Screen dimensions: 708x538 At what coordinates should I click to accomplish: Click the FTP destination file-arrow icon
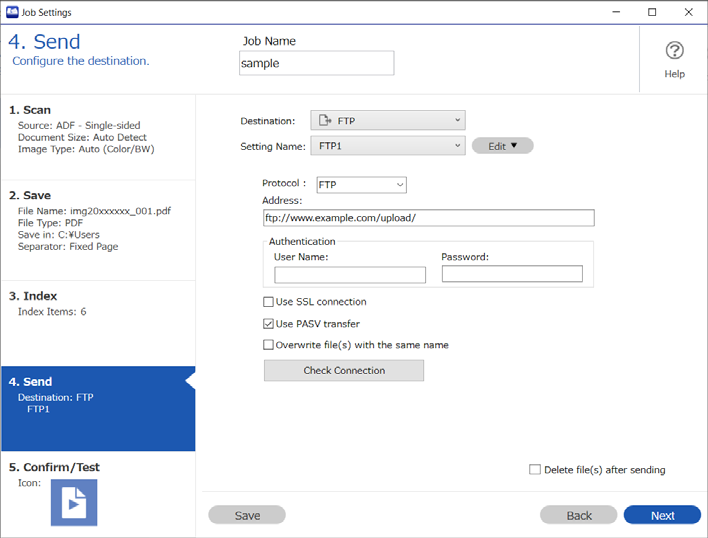pos(325,121)
